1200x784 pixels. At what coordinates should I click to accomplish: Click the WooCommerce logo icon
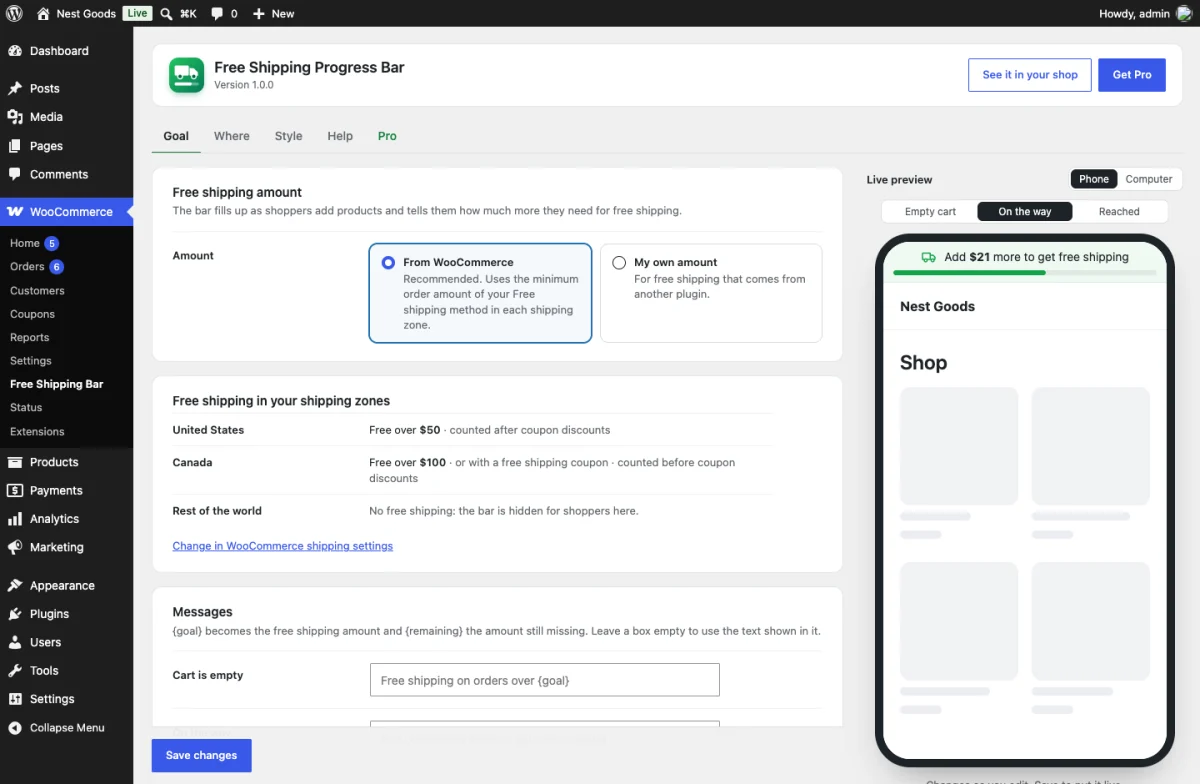(15, 212)
